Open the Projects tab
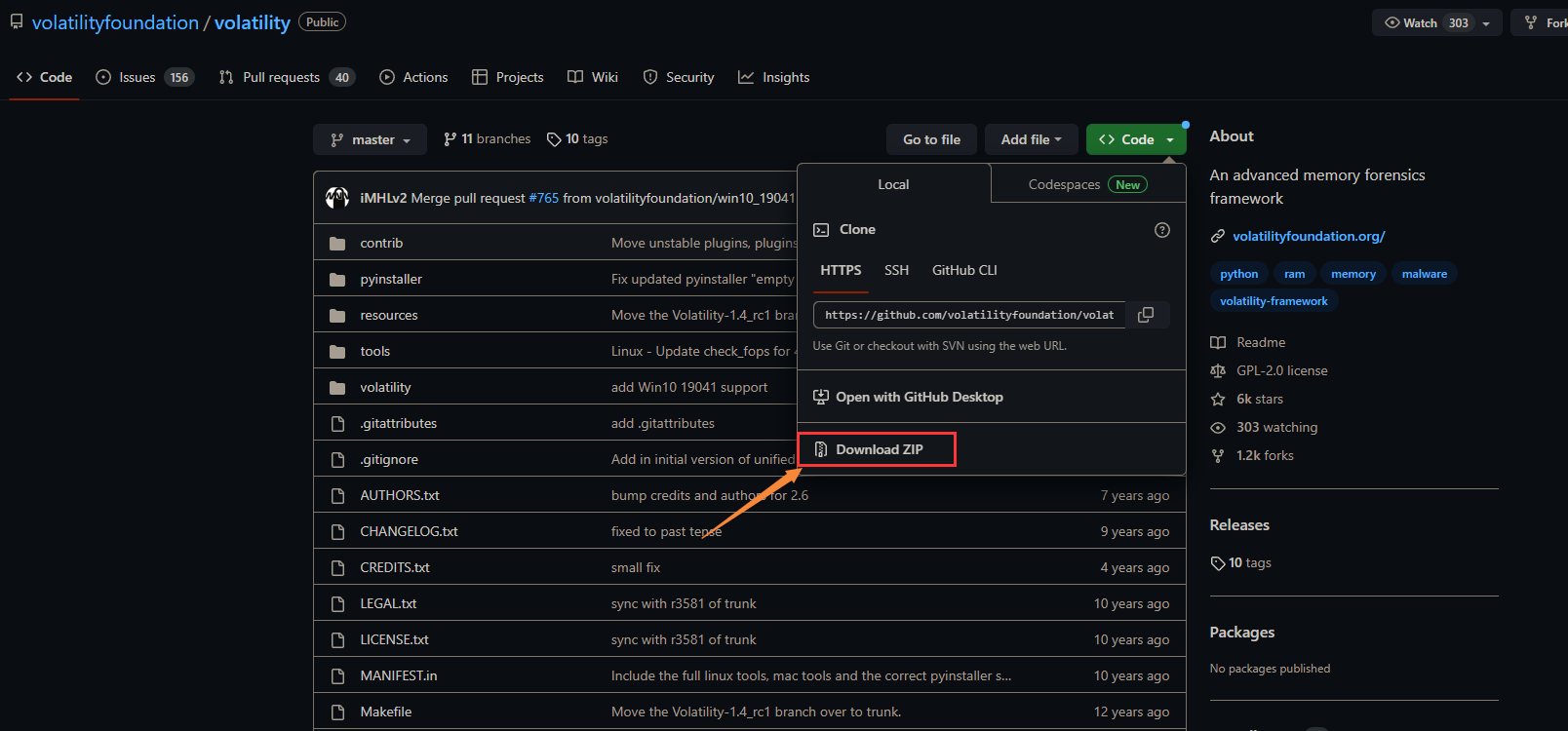The height and width of the screenshot is (731, 1568). (507, 77)
